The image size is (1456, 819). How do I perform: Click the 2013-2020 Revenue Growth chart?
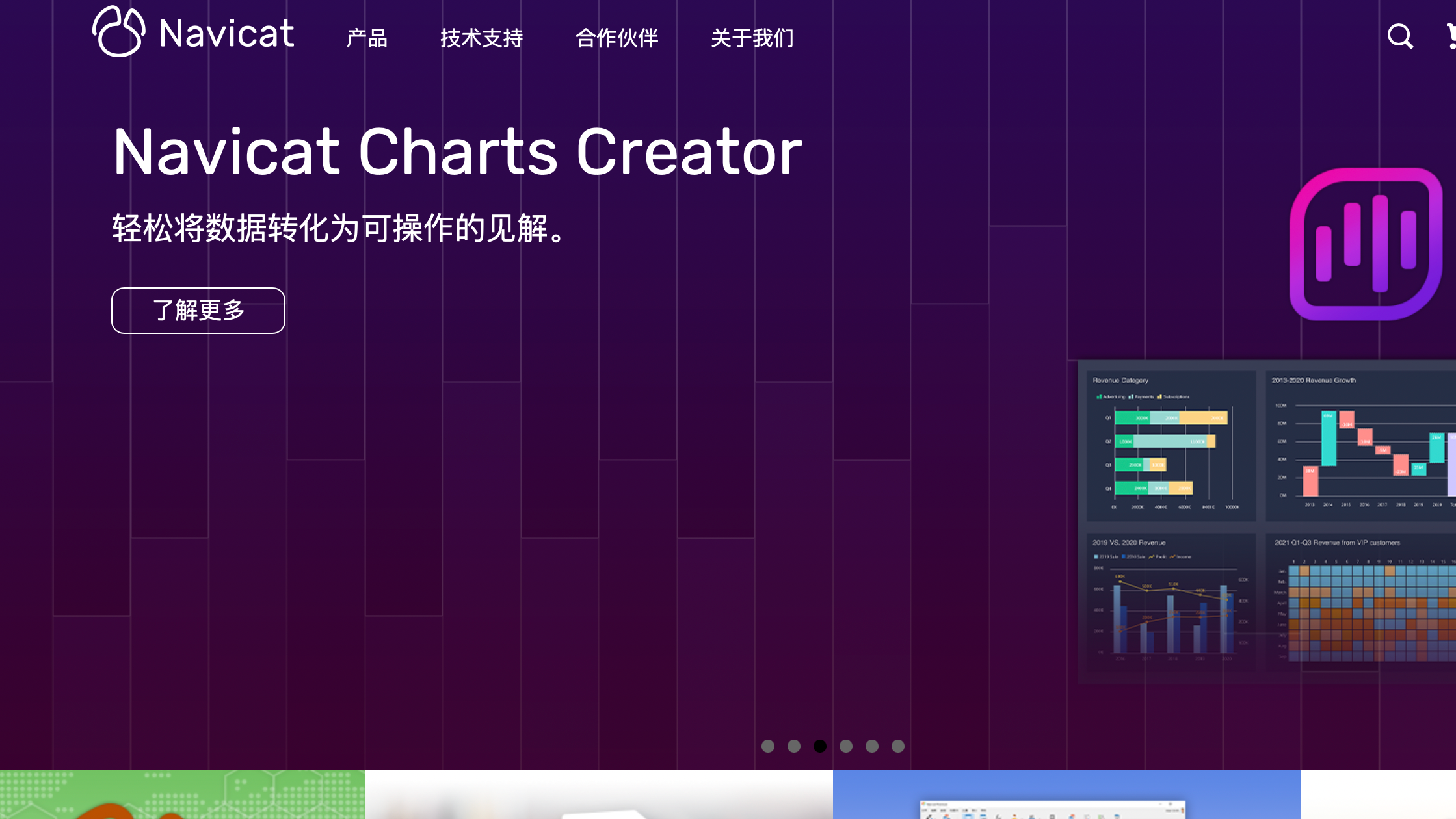tap(1360, 447)
